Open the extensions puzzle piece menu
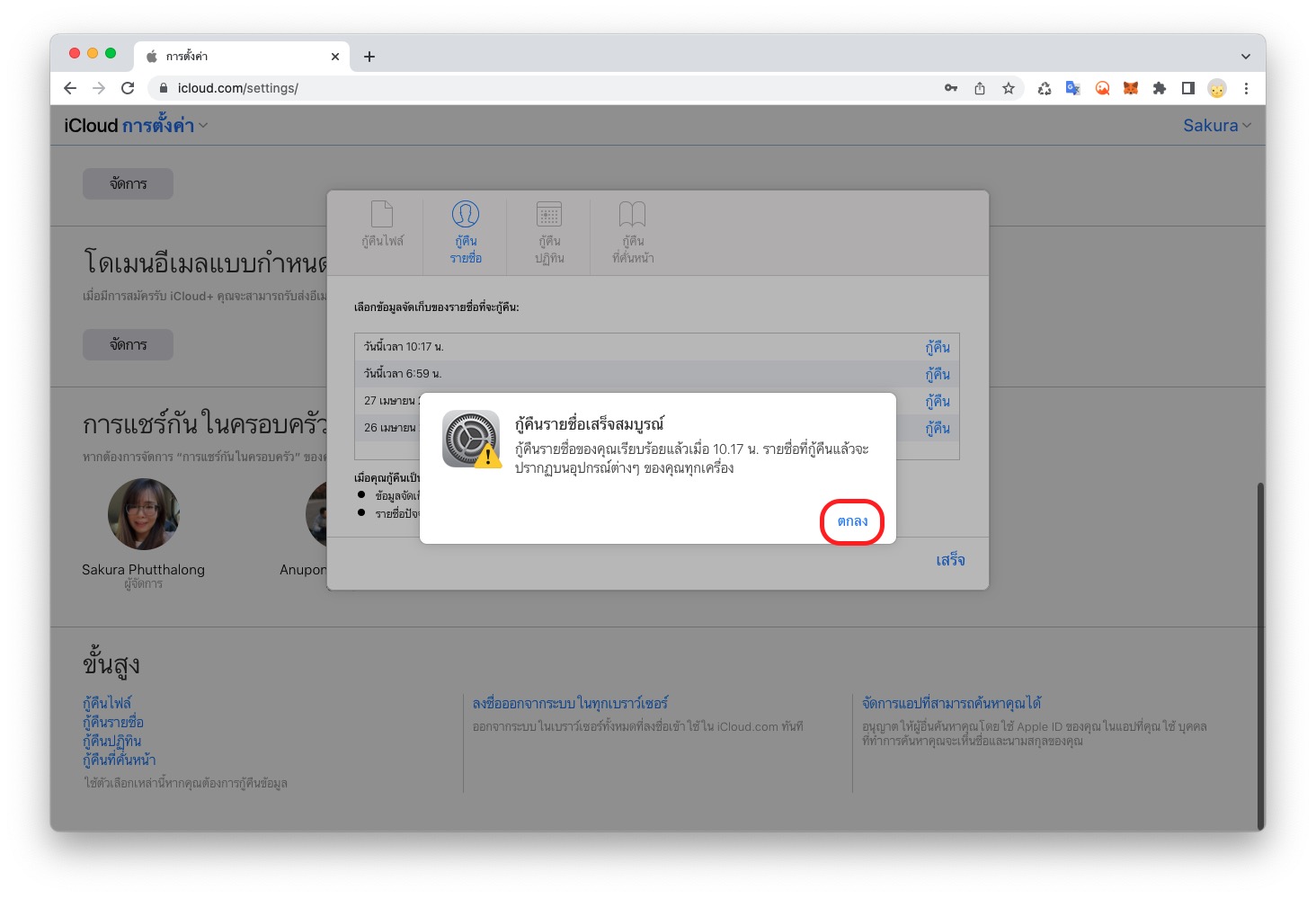This screenshot has width=1316, height=898. (x=1160, y=88)
